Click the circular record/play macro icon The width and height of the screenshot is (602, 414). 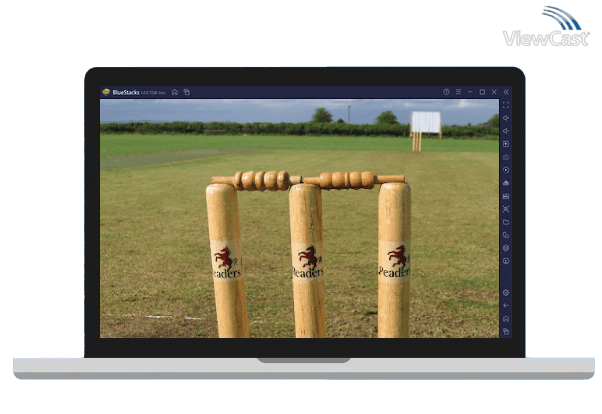(x=506, y=170)
